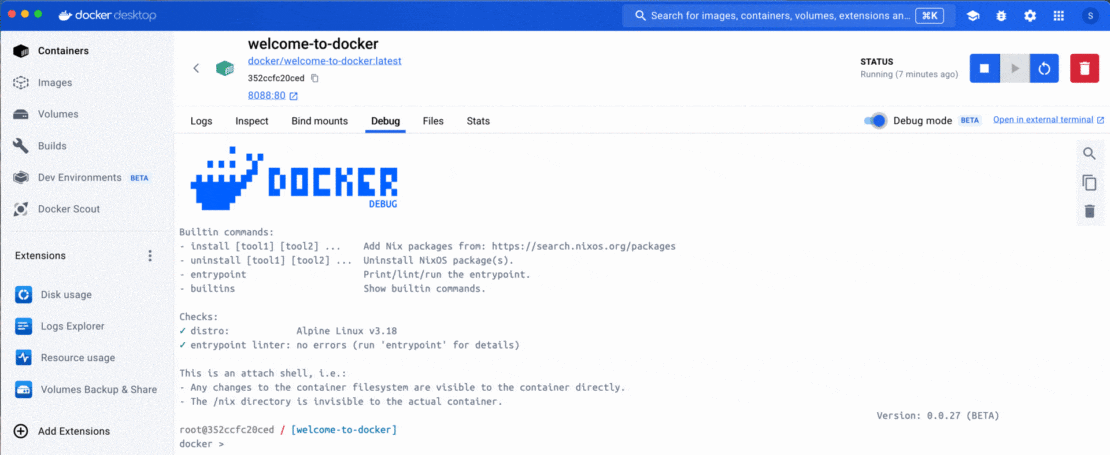Click the Running (7 minutes ago) status text
1110x455 pixels.
[x=909, y=74]
